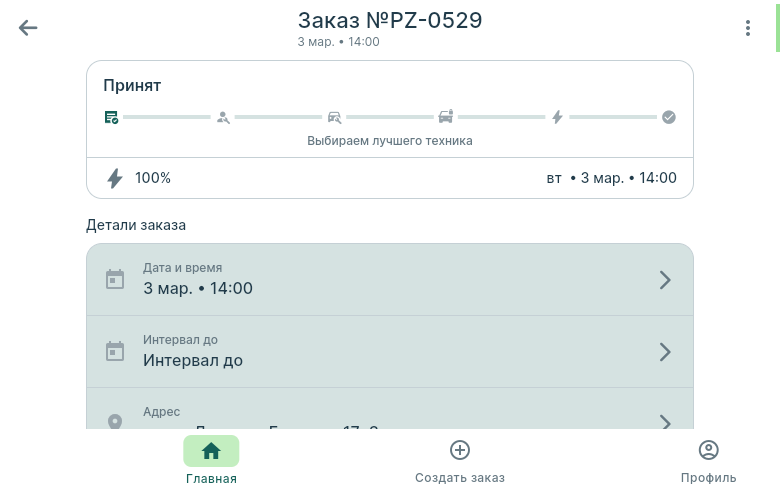Click the completed checkmark step icon
The height and width of the screenshot is (493, 780).
[669, 117]
